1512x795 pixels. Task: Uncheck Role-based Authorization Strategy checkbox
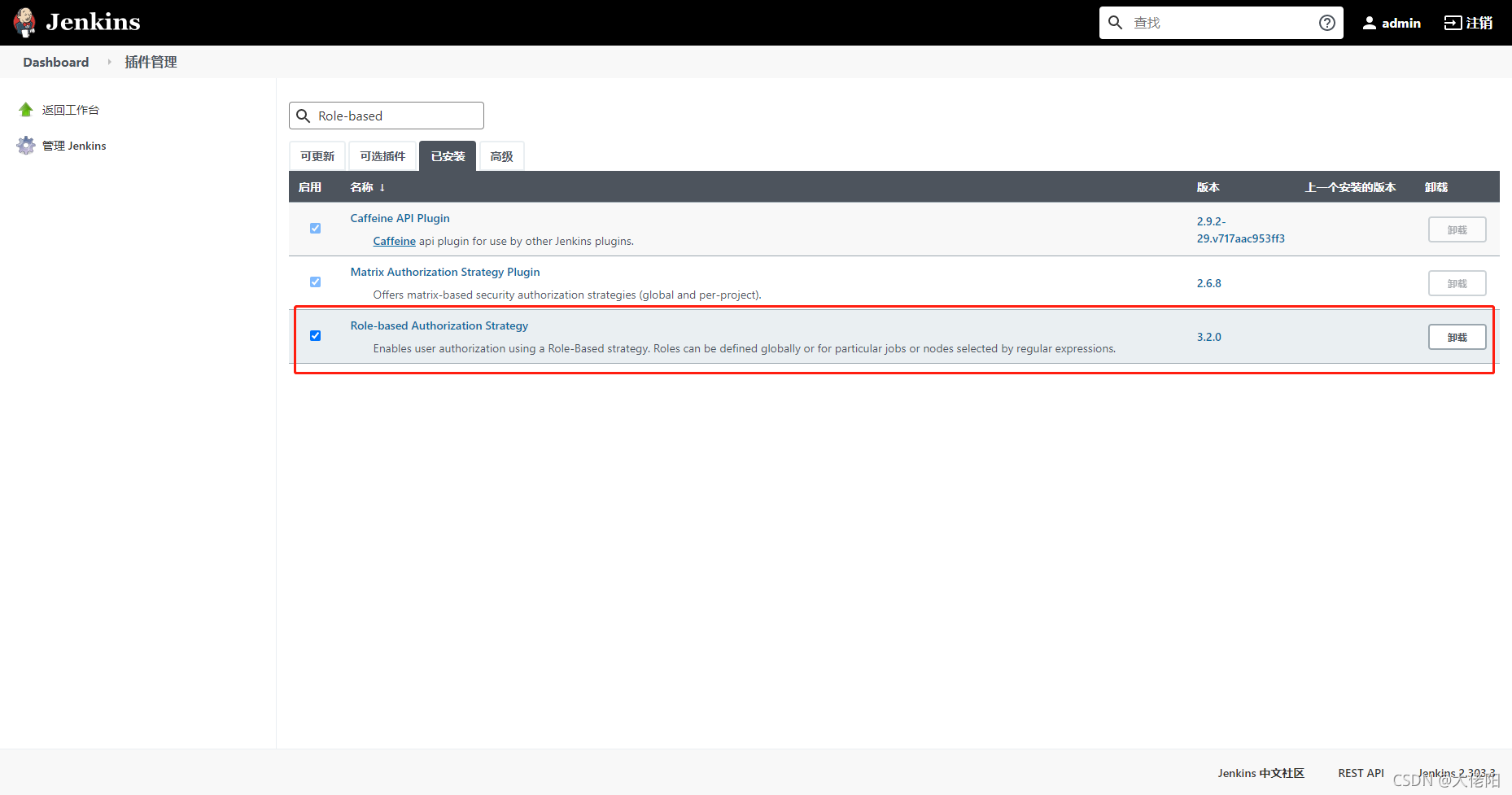pos(316,336)
